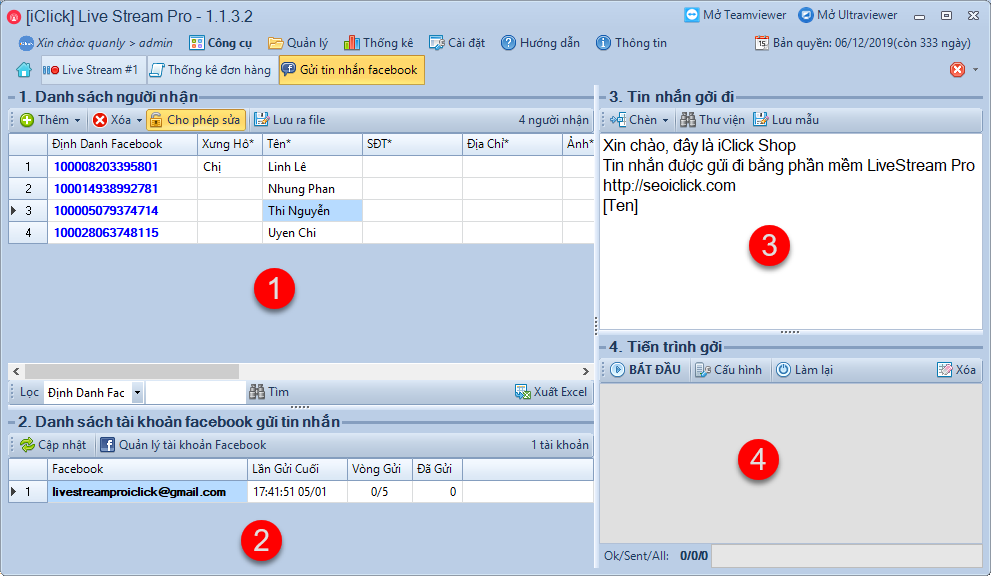
Task: Click the Lần Gửi Cuối column header
Action: (297, 469)
